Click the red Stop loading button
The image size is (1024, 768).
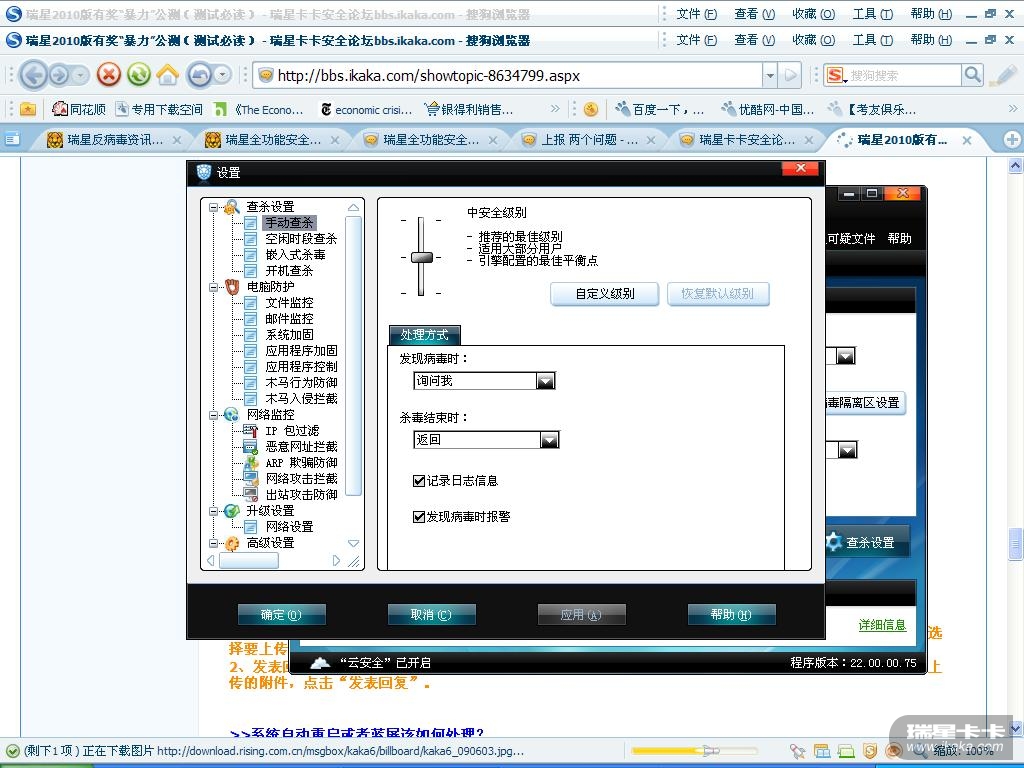[109, 75]
